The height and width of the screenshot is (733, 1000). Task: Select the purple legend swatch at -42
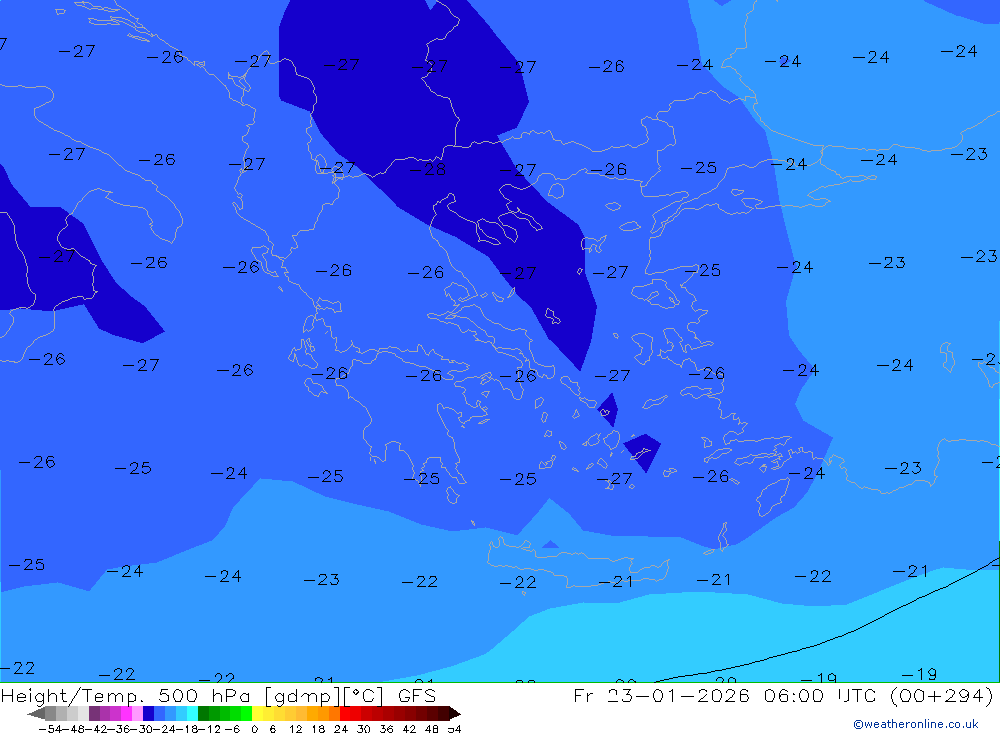94,713
